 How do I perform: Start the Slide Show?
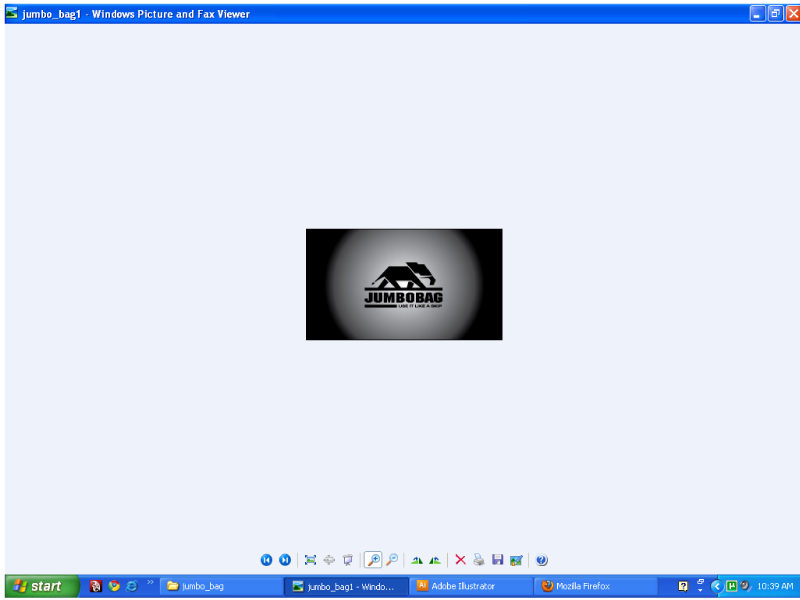click(348, 560)
